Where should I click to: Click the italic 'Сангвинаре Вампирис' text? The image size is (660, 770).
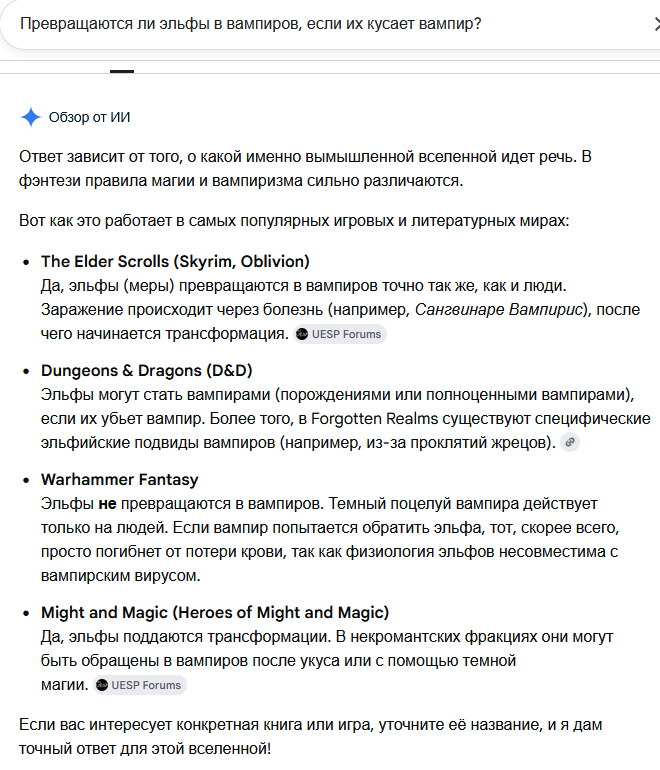[x=498, y=310]
